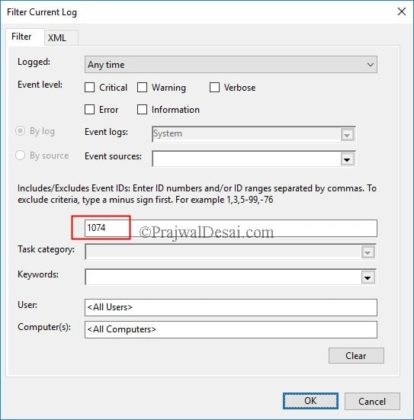
Task: Check the Critical event level box
Action: [x=90, y=87]
